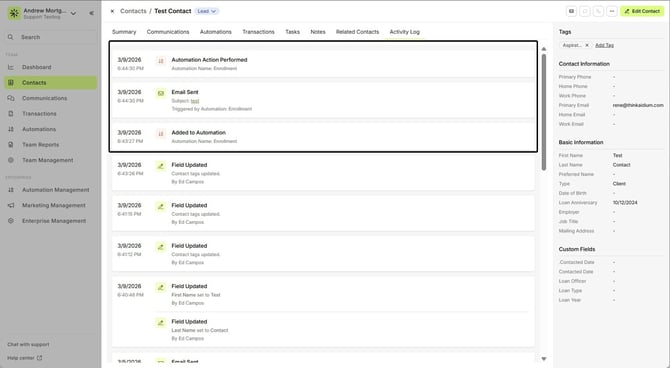This screenshot has width=670, height=368.
Task: Switch to the Related Contacts tab
Action: point(357,32)
